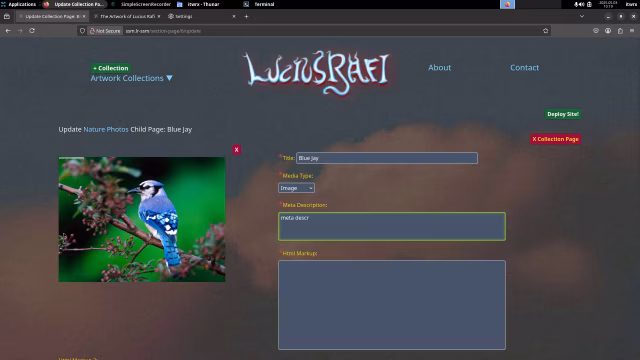Click the forward navigation arrow
640x360 pixels.
[20, 31]
